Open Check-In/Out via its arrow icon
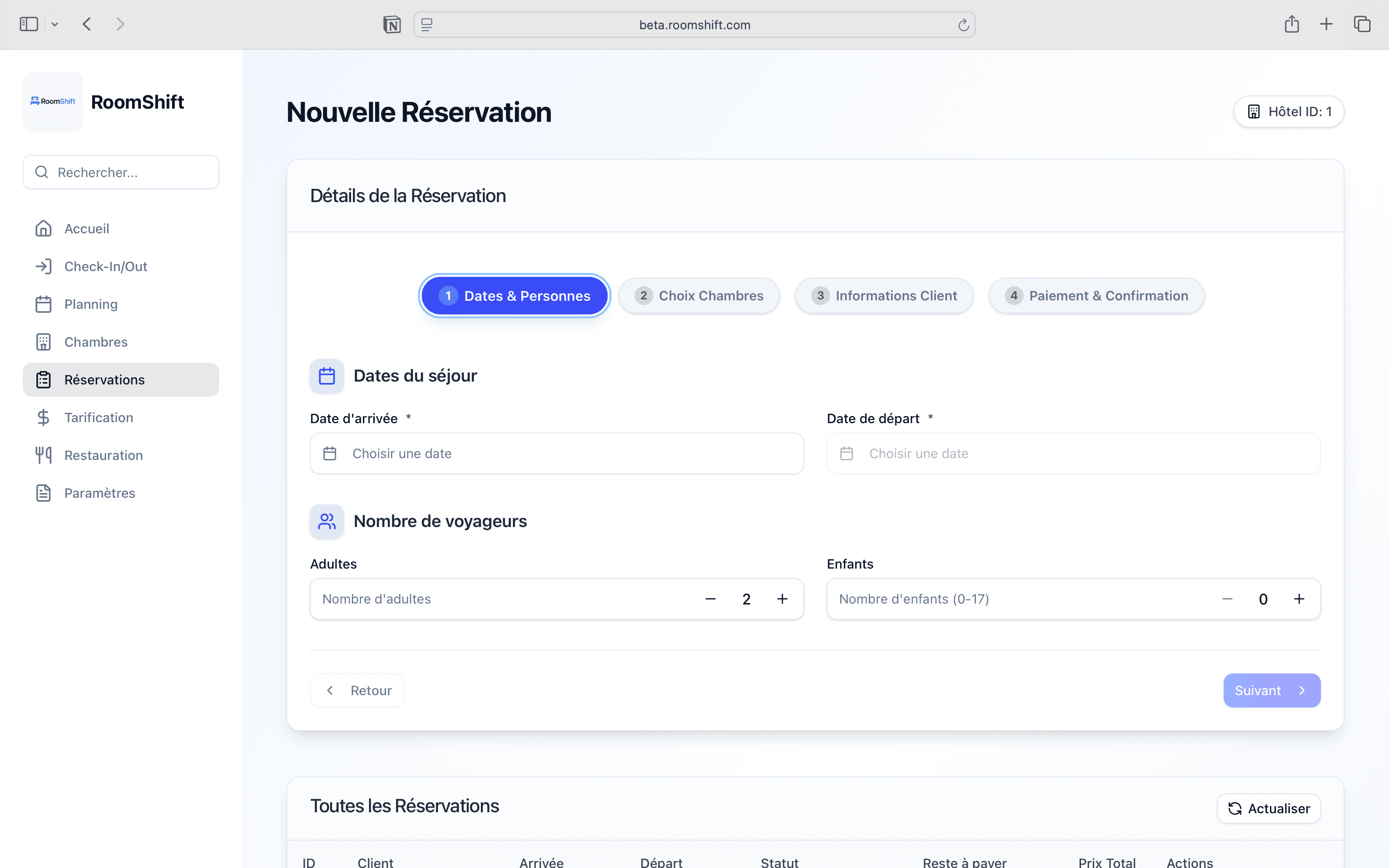 pos(43,266)
